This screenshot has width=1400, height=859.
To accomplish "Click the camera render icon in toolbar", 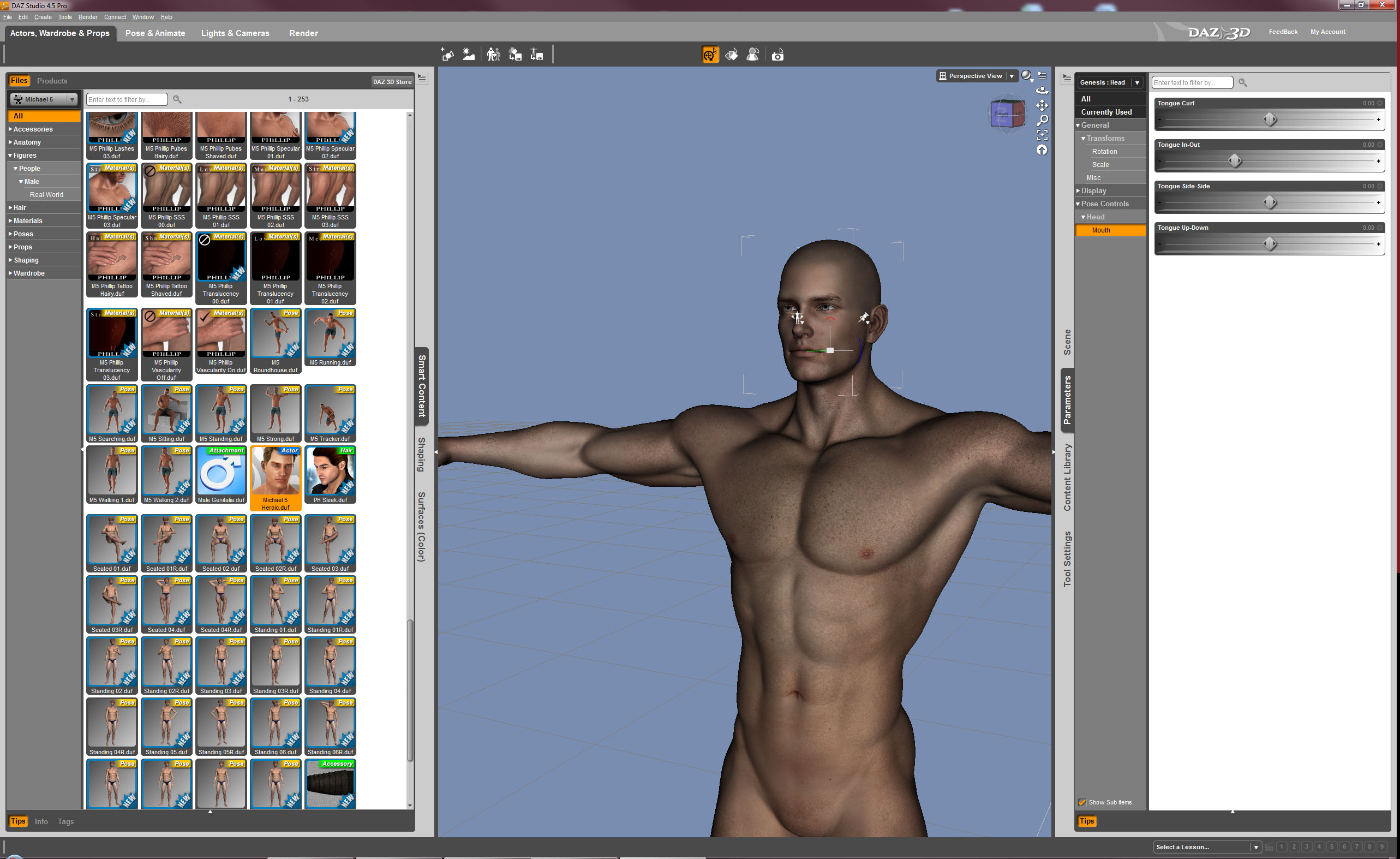I will coord(777,55).
